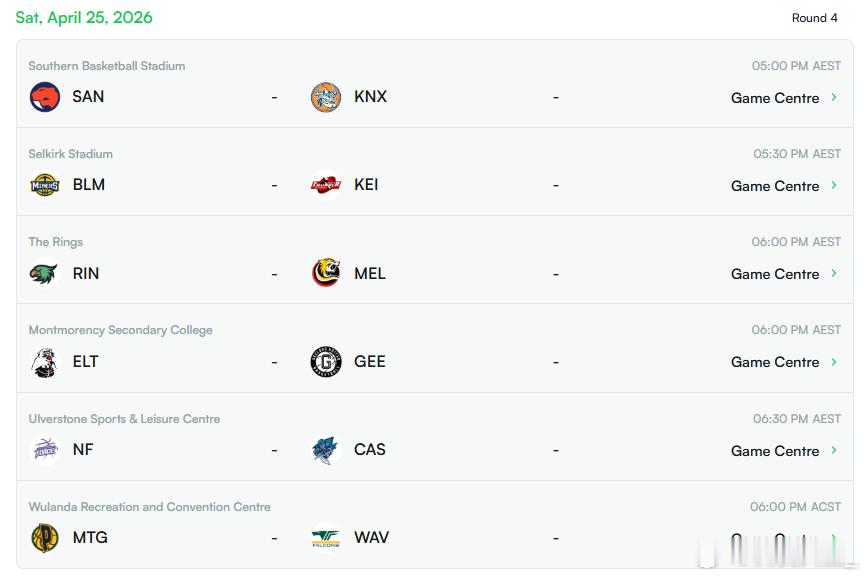Click the MTG team name
867x577 pixels.
[90, 538]
